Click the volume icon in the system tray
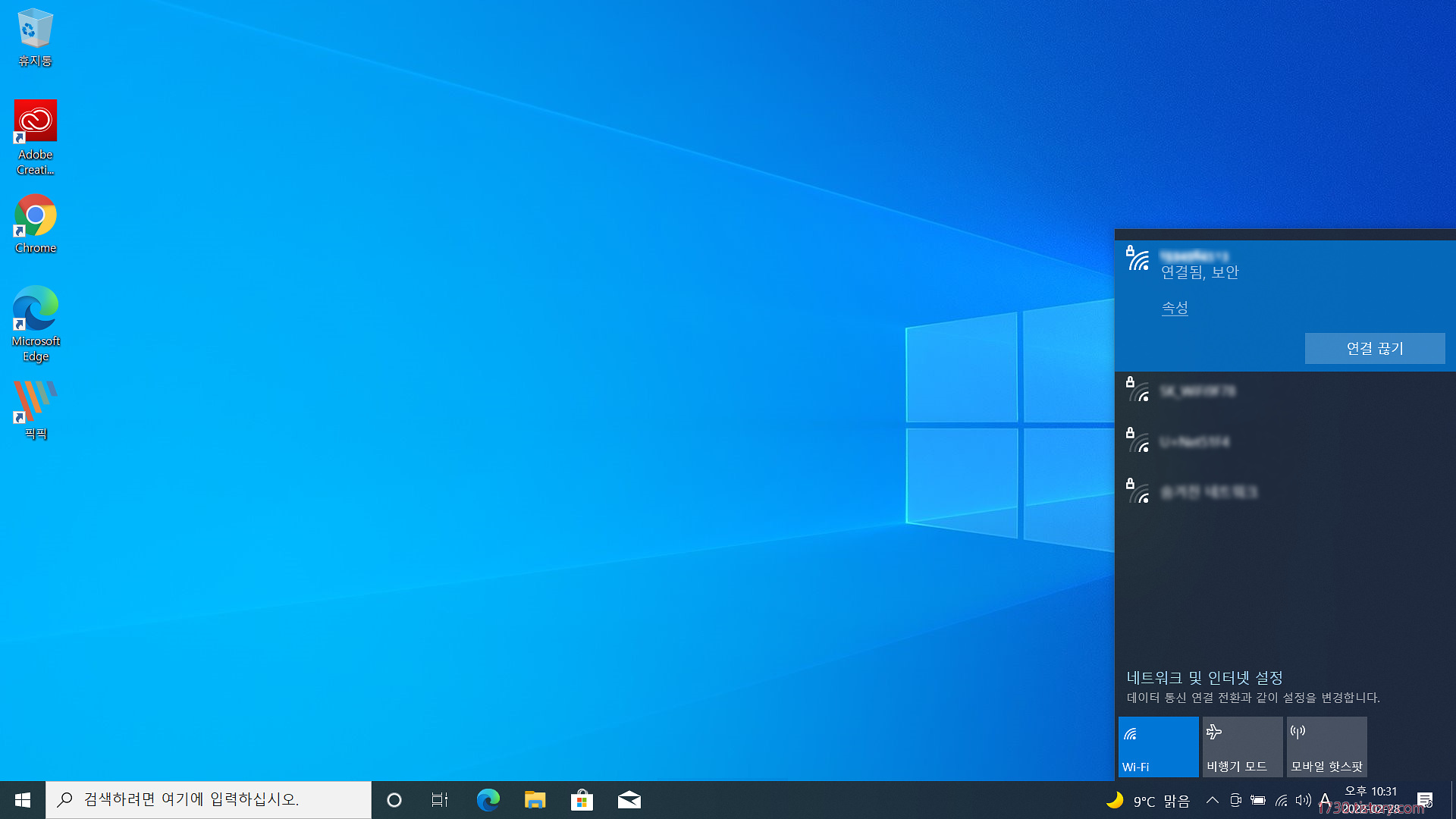This screenshot has width=1456, height=819. coord(1303,800)
